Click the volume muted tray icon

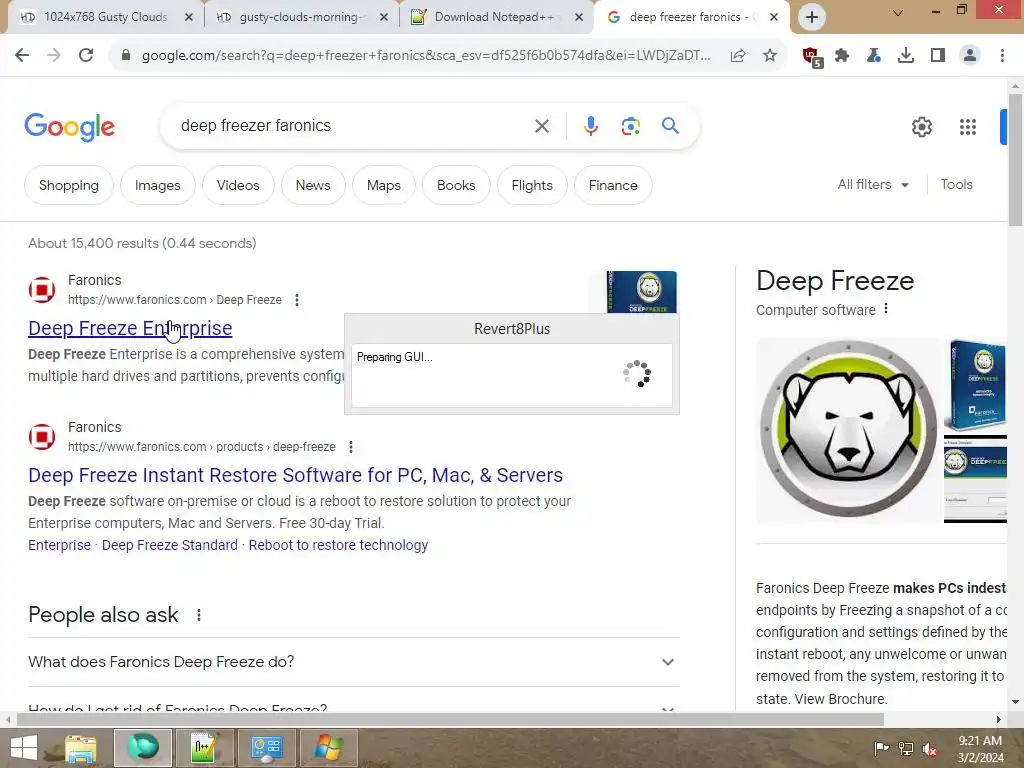pyautogui.click(x=930, y=749)
